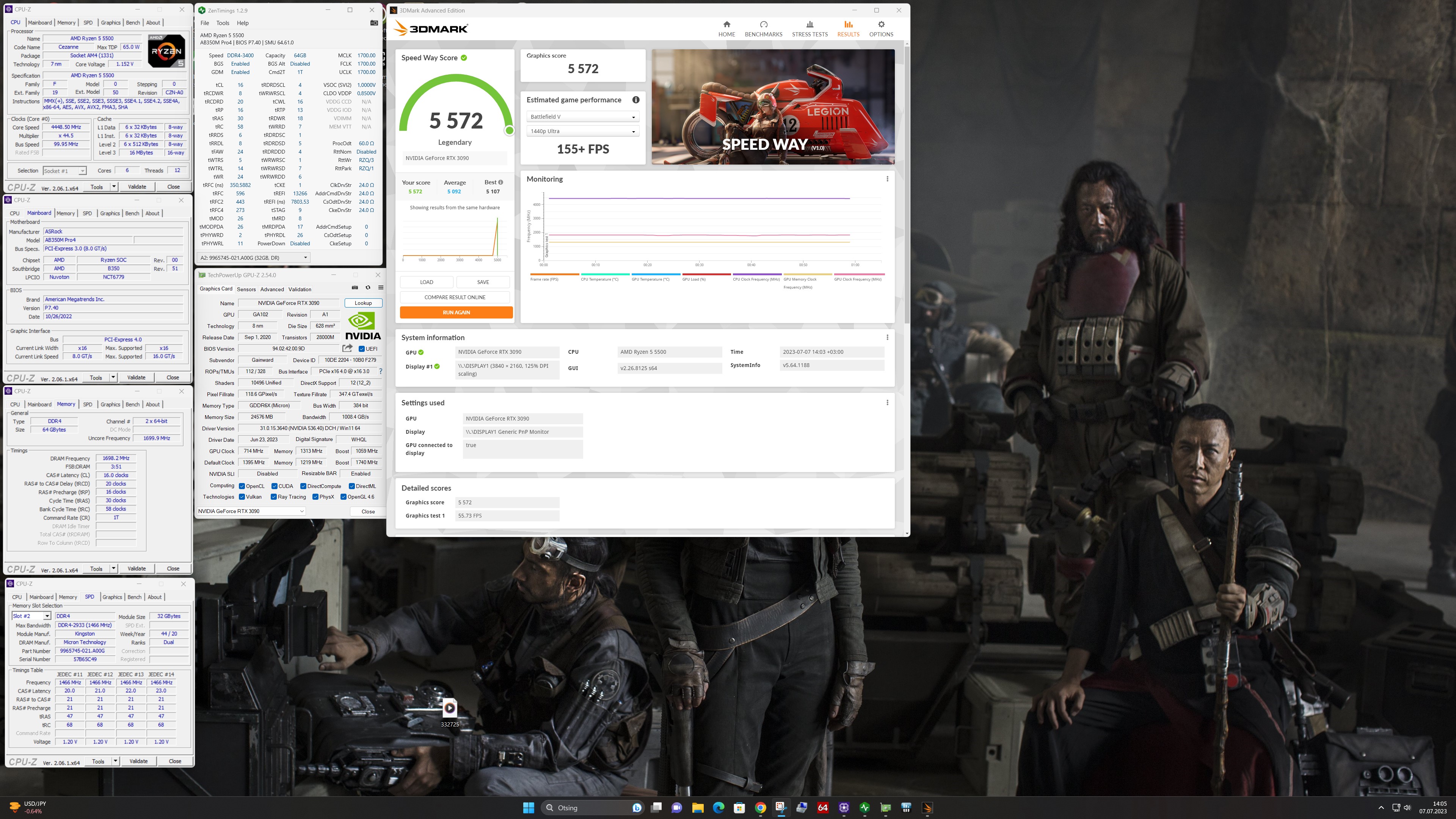Open 3DMark Benchmarks section
Viewport: 1456px width, 819px height.
tap(763, 29)
